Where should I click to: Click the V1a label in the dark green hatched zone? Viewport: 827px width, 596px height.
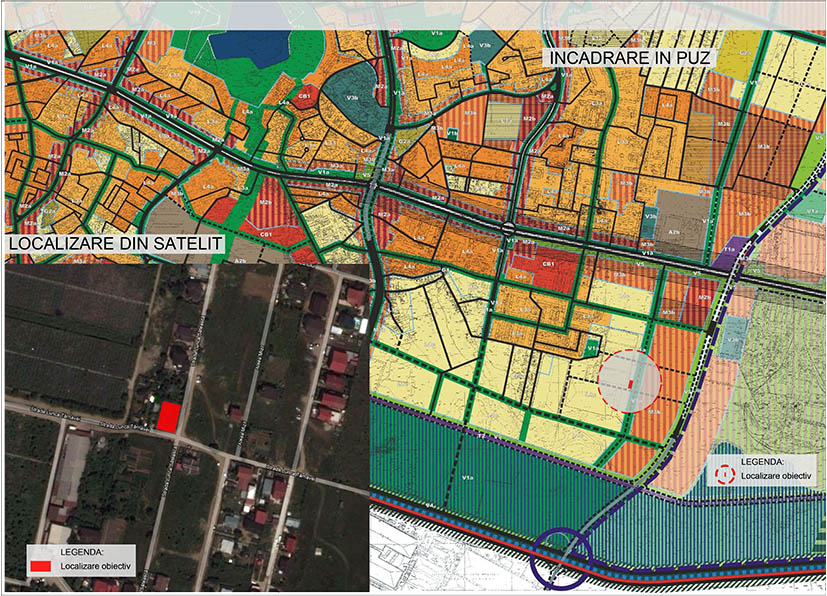(x=467, y=478)
